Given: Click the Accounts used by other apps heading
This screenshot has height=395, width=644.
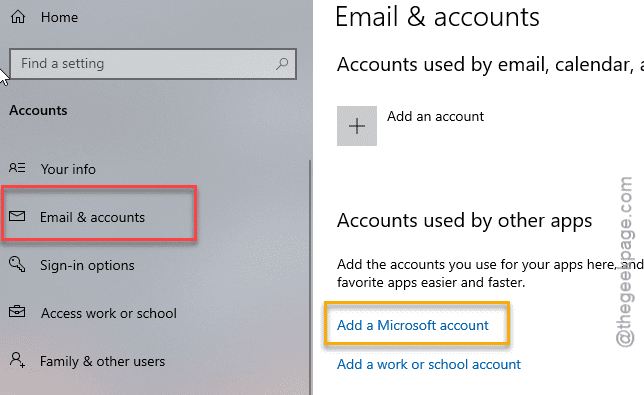Looking at the screenshot, I should click(x=465, y=221).
